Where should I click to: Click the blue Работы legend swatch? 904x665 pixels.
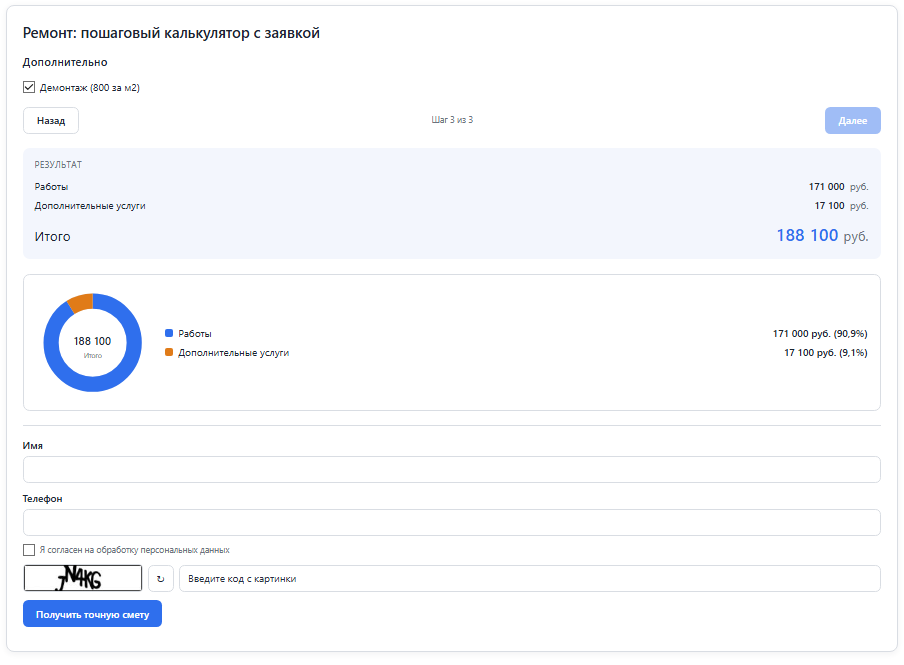click(169, 333)
